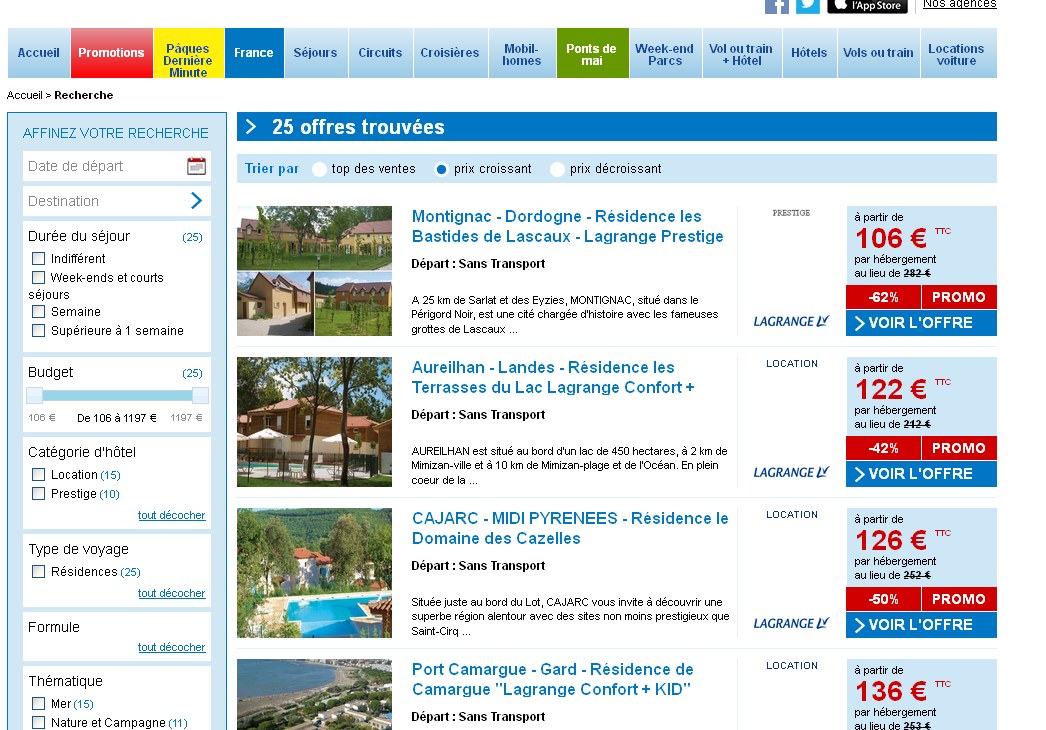This screenshot has height=730, width=1046.
Task: Click the right handle of Budget slider
Action: [x=200, y=395]
